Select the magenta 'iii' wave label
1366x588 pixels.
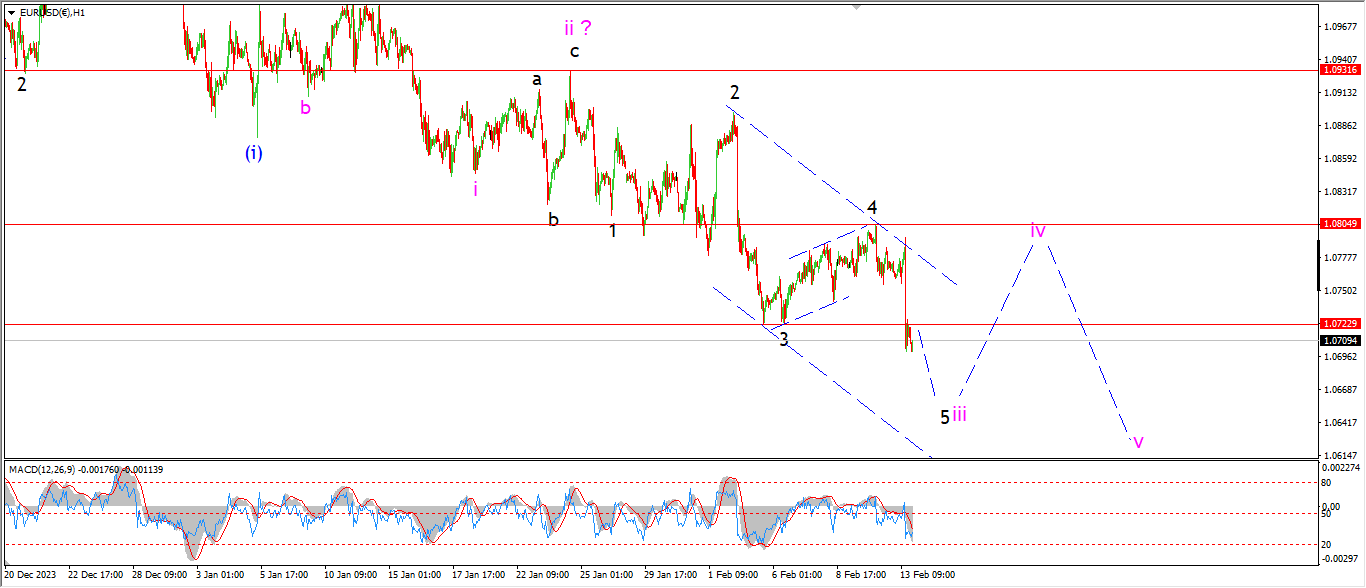pos(959,415)
